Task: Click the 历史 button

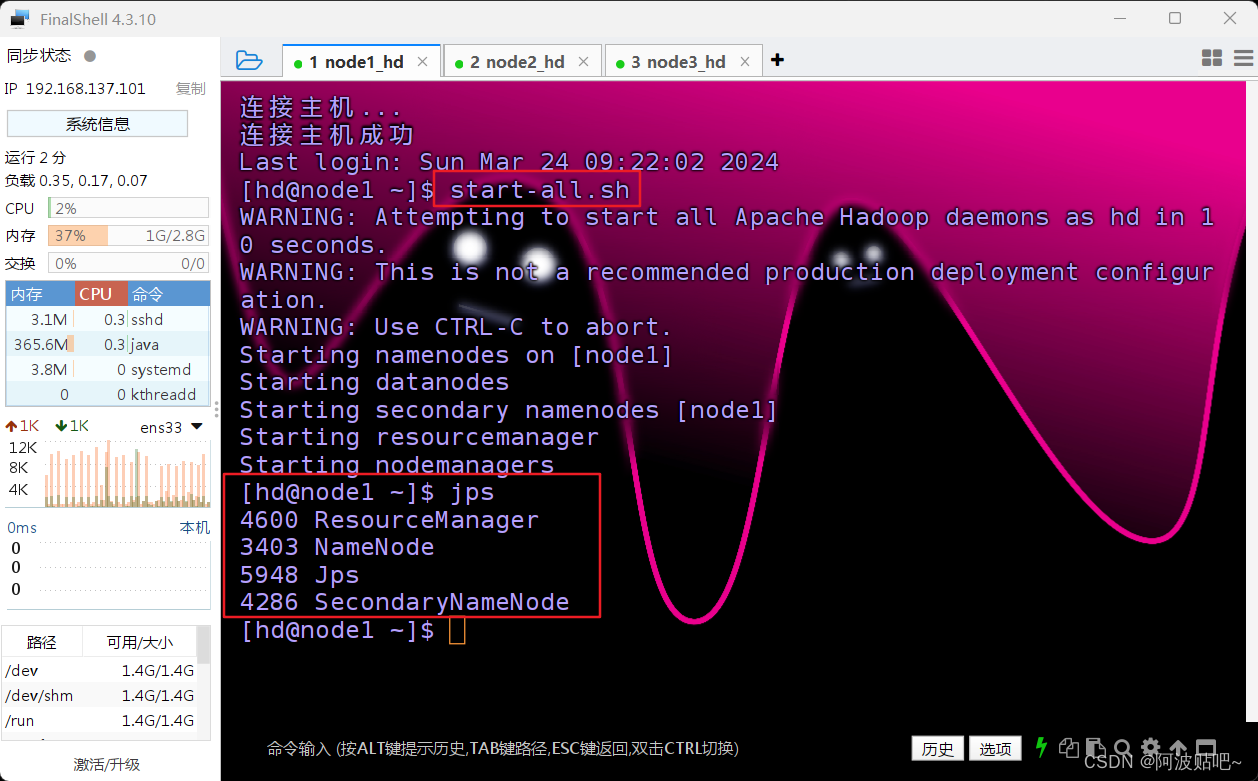Action: pyautogui.click(x=938, y=748)
